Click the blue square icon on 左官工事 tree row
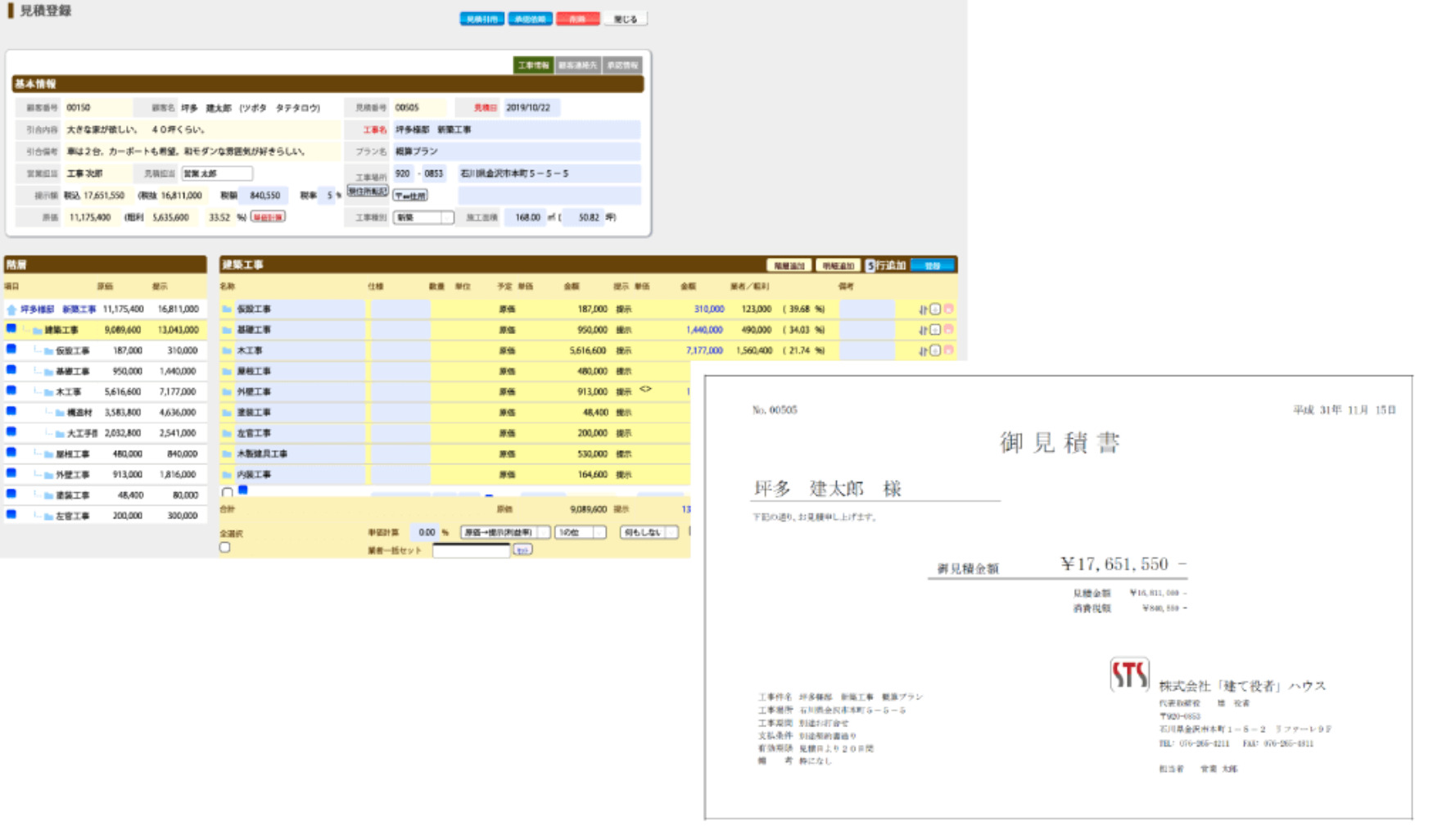Screen dimensions: 1433x840 coord(11,515)
